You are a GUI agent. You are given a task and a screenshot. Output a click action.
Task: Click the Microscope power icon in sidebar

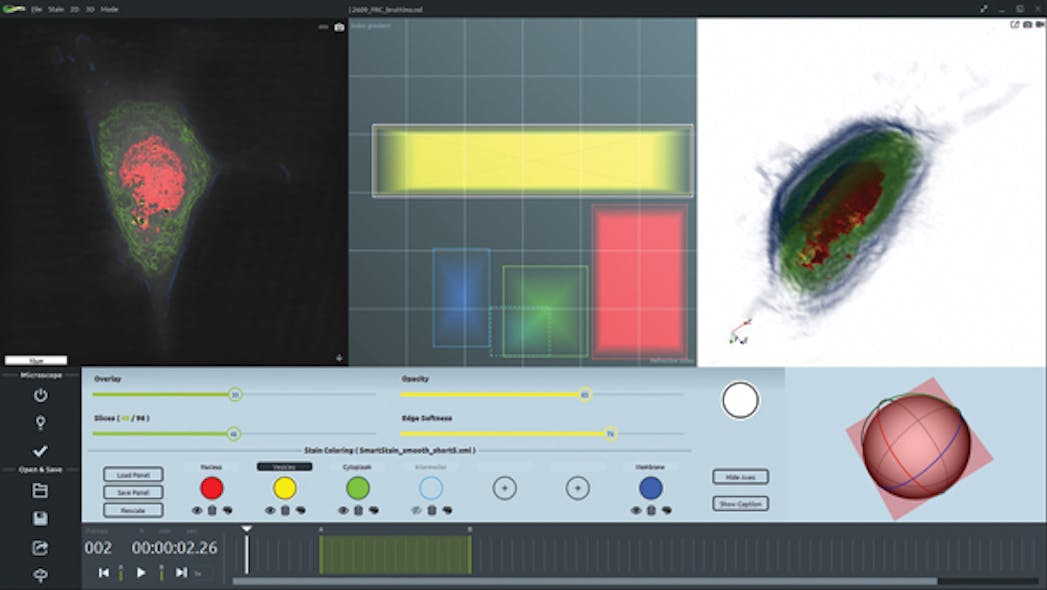tap(42, 396)
